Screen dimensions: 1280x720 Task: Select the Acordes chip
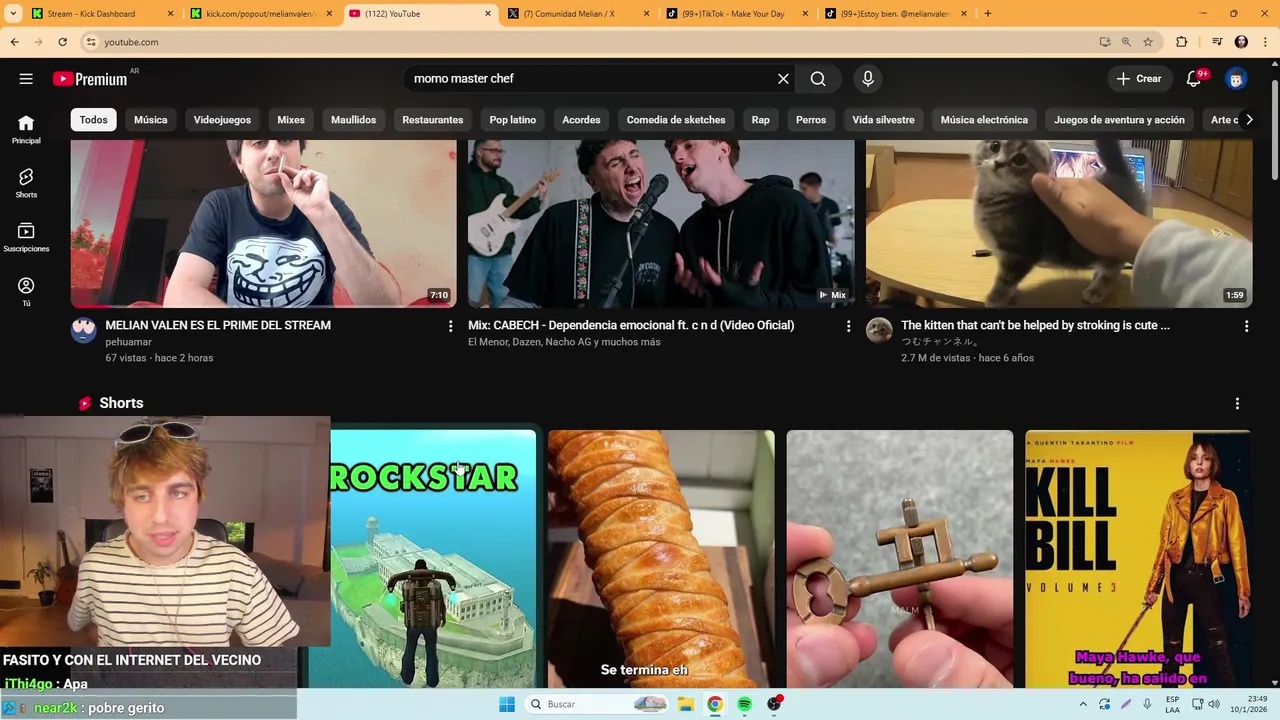point(581,120)
